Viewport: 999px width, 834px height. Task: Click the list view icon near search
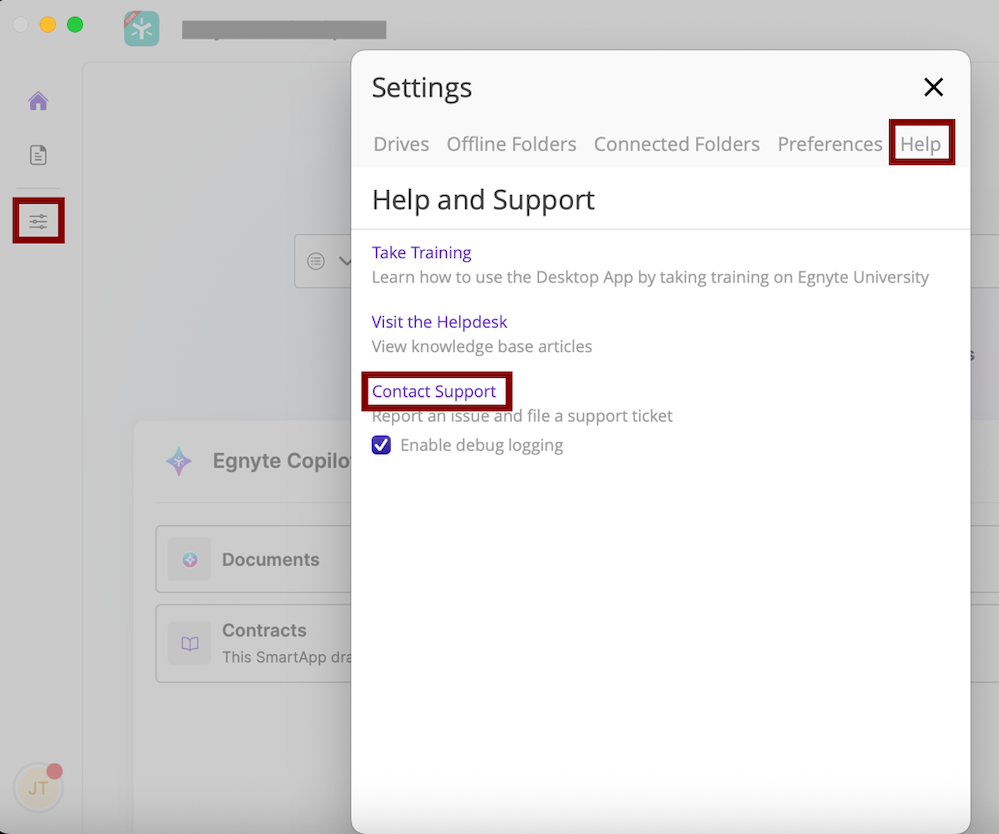[x=313, y=261]
